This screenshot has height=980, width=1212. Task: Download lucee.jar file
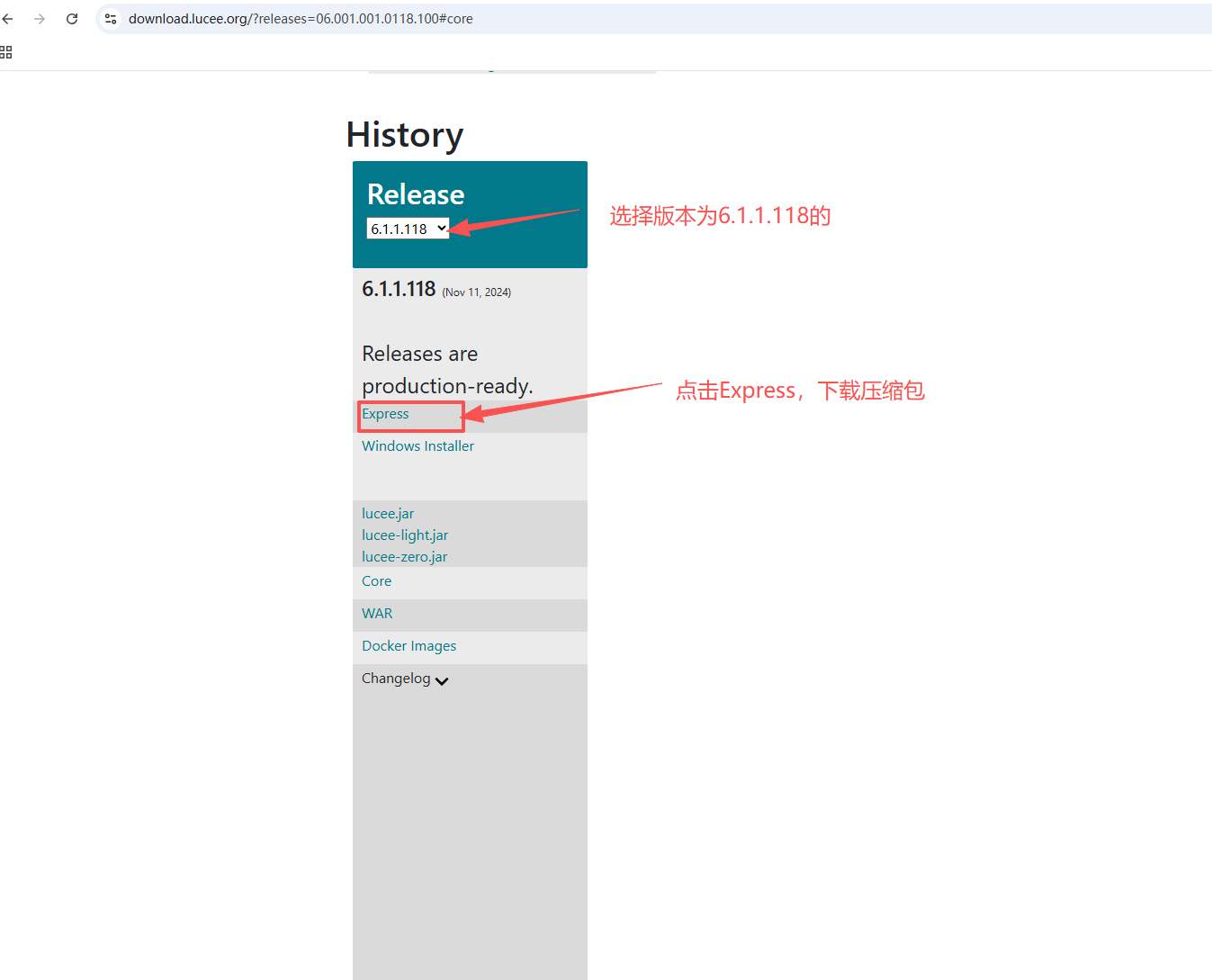tap(388, 514)
